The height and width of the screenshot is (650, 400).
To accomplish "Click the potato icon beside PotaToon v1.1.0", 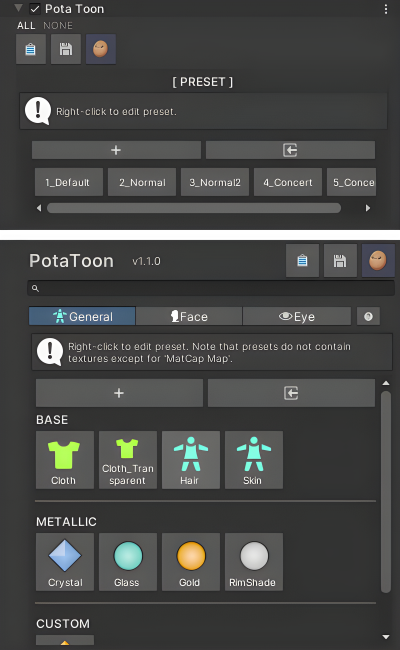I will 378,261.
